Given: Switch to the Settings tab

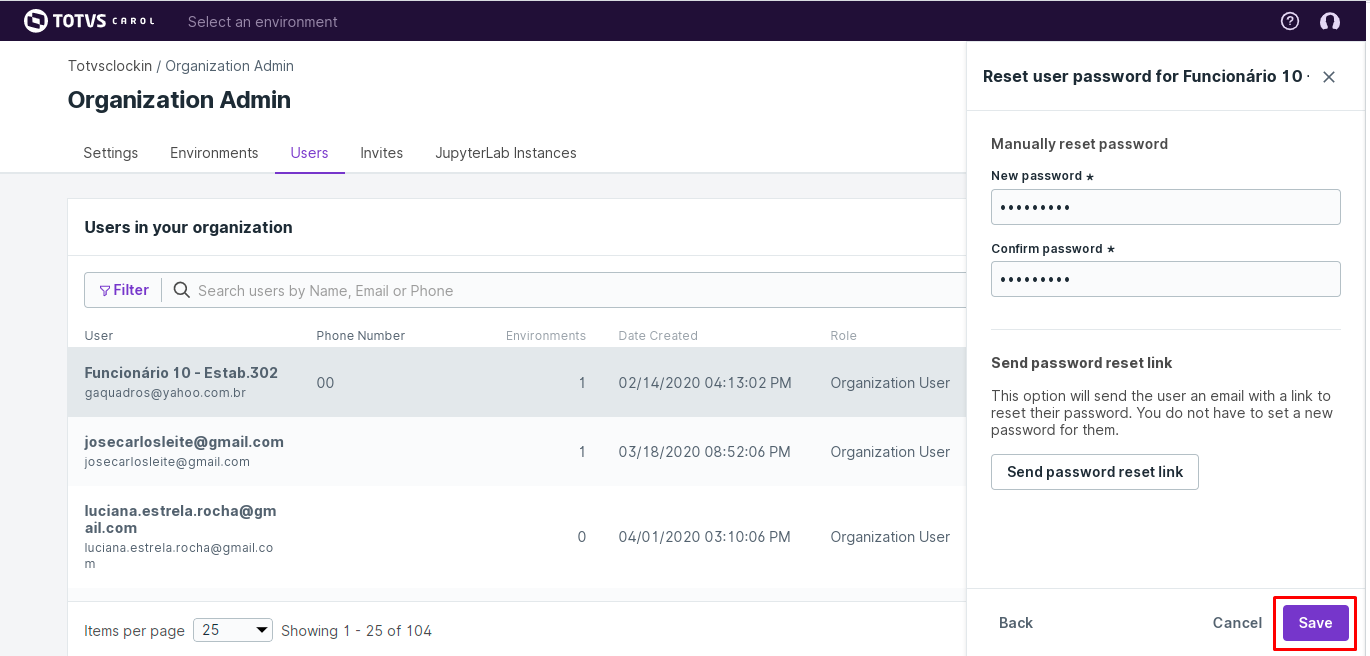Looking at the screenshot, I should click(x=111, y=153).
